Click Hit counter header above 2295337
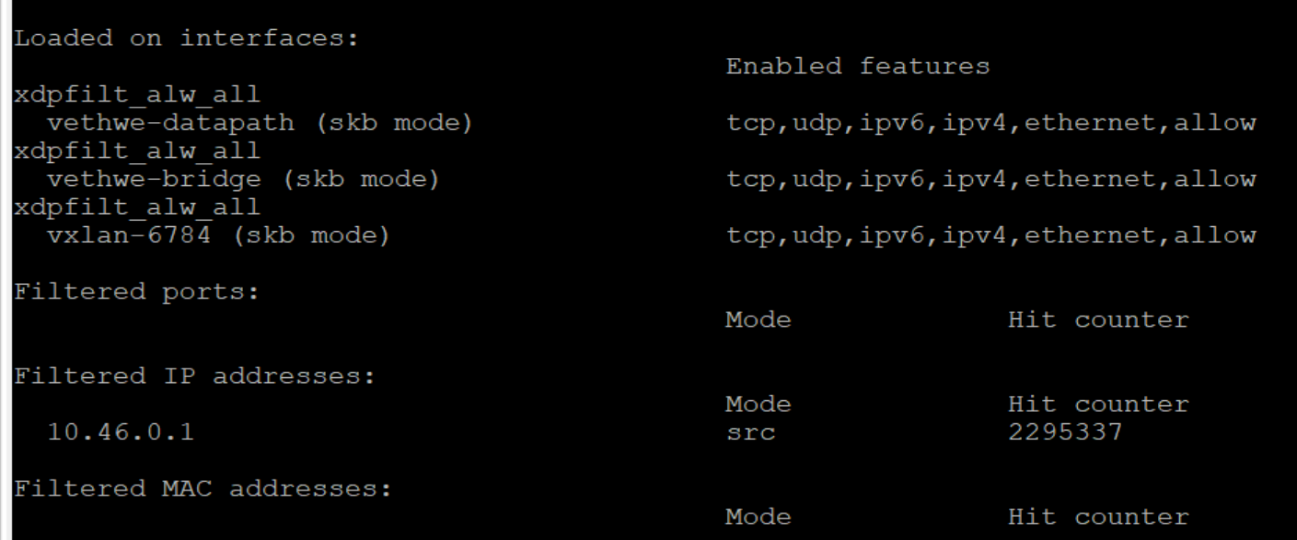The height and width of the screenshot is (540, 1297). click(x=1098, y=404)
